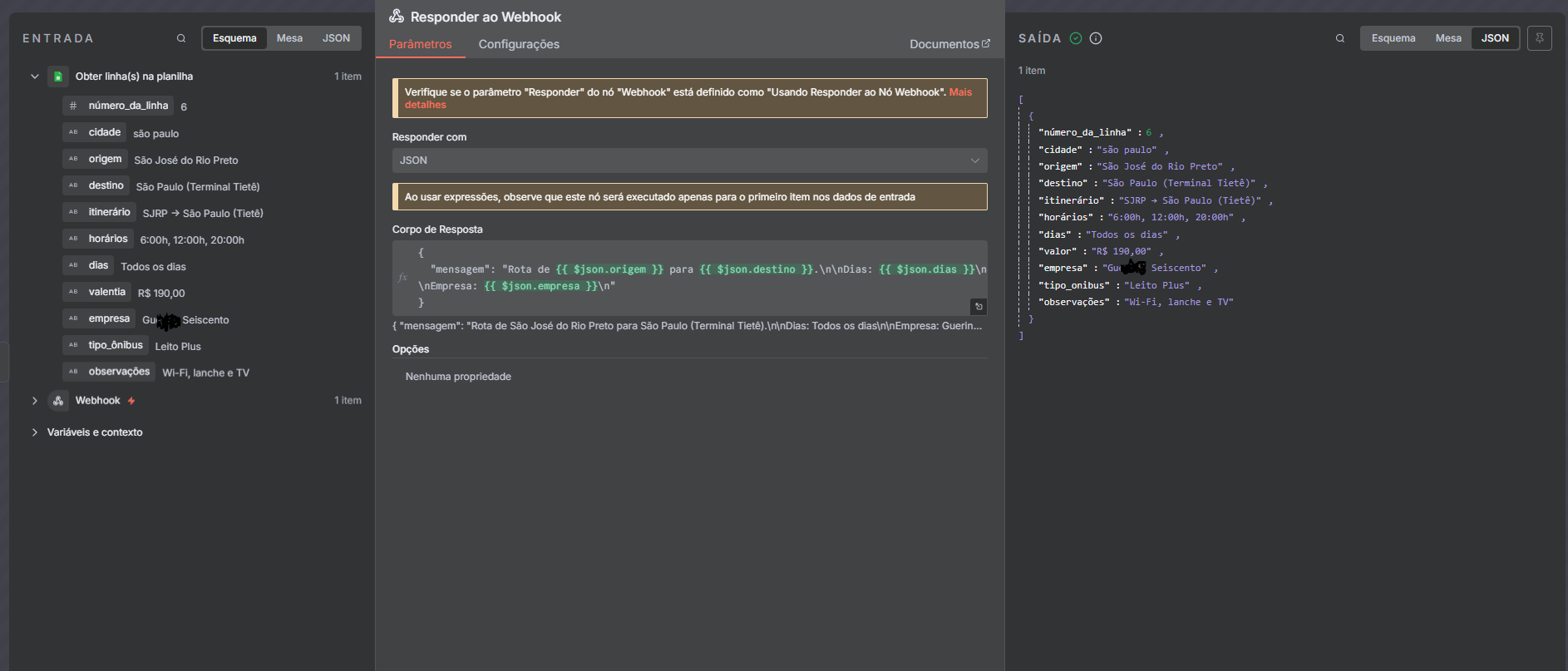
Task: Expand the Webhook input section
Action: (35, 401)
